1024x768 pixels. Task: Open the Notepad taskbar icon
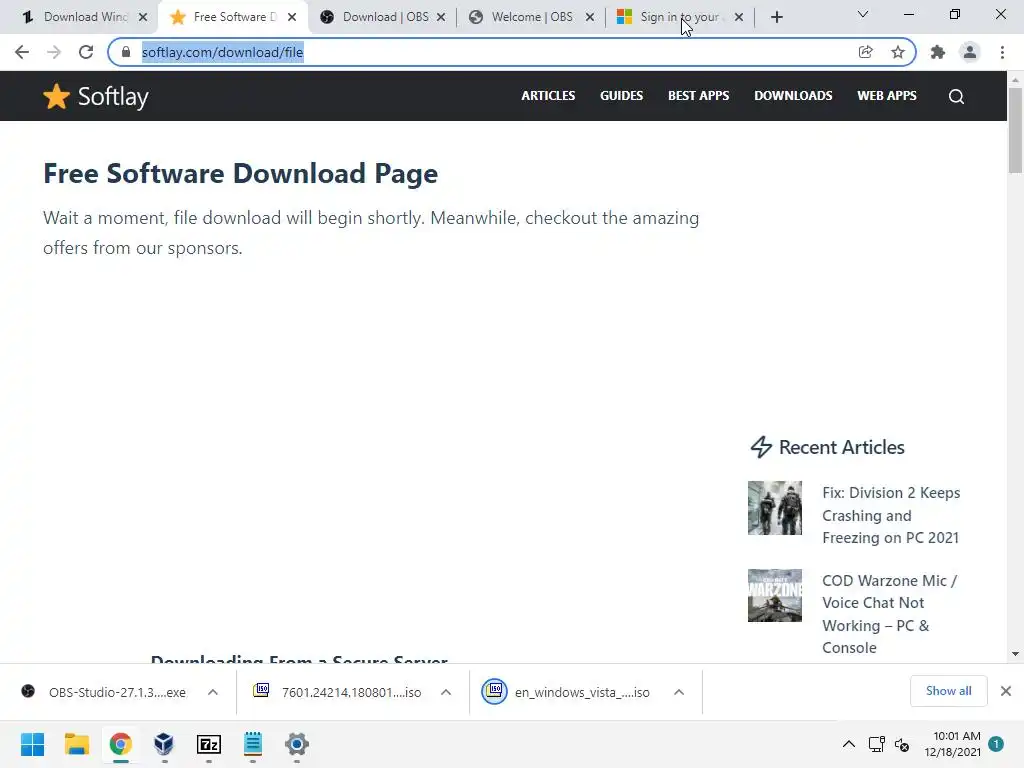253,744
